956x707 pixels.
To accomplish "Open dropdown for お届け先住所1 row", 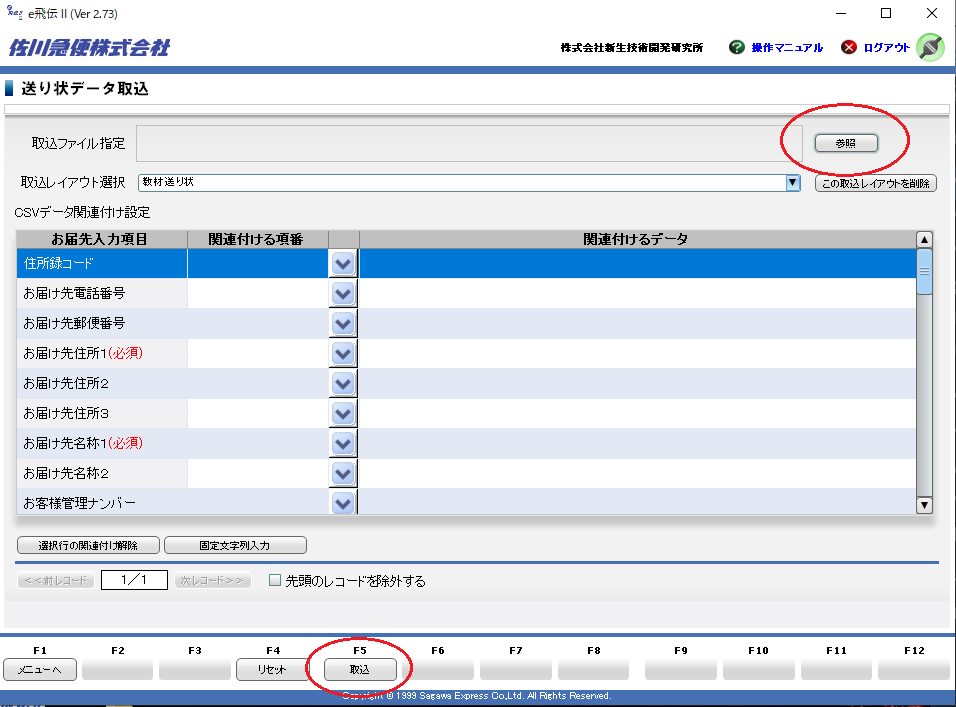I will pos(343,354).
